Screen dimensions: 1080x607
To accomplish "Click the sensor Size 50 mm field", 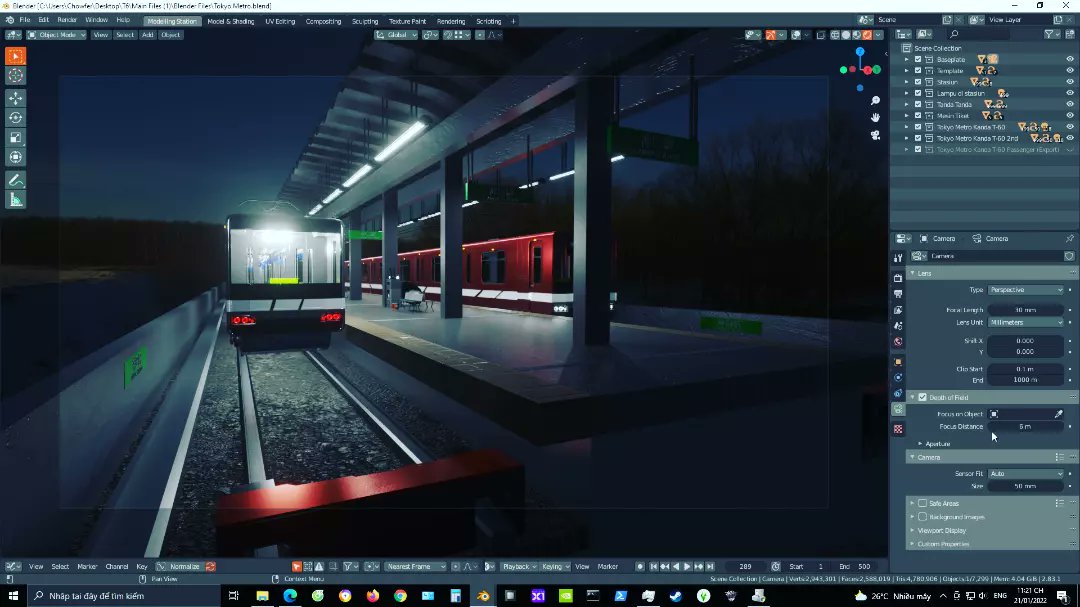I will (1026, 486).
